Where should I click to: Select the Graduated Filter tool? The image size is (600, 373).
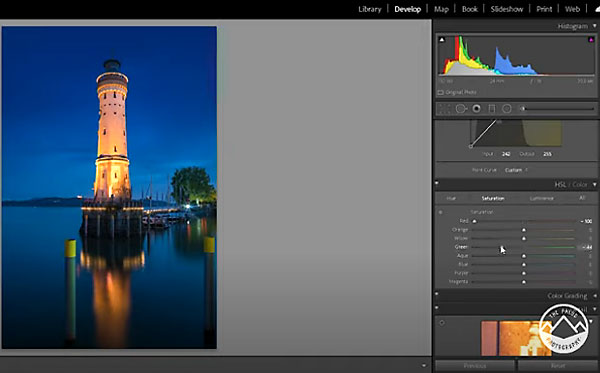tap(492, 109)
